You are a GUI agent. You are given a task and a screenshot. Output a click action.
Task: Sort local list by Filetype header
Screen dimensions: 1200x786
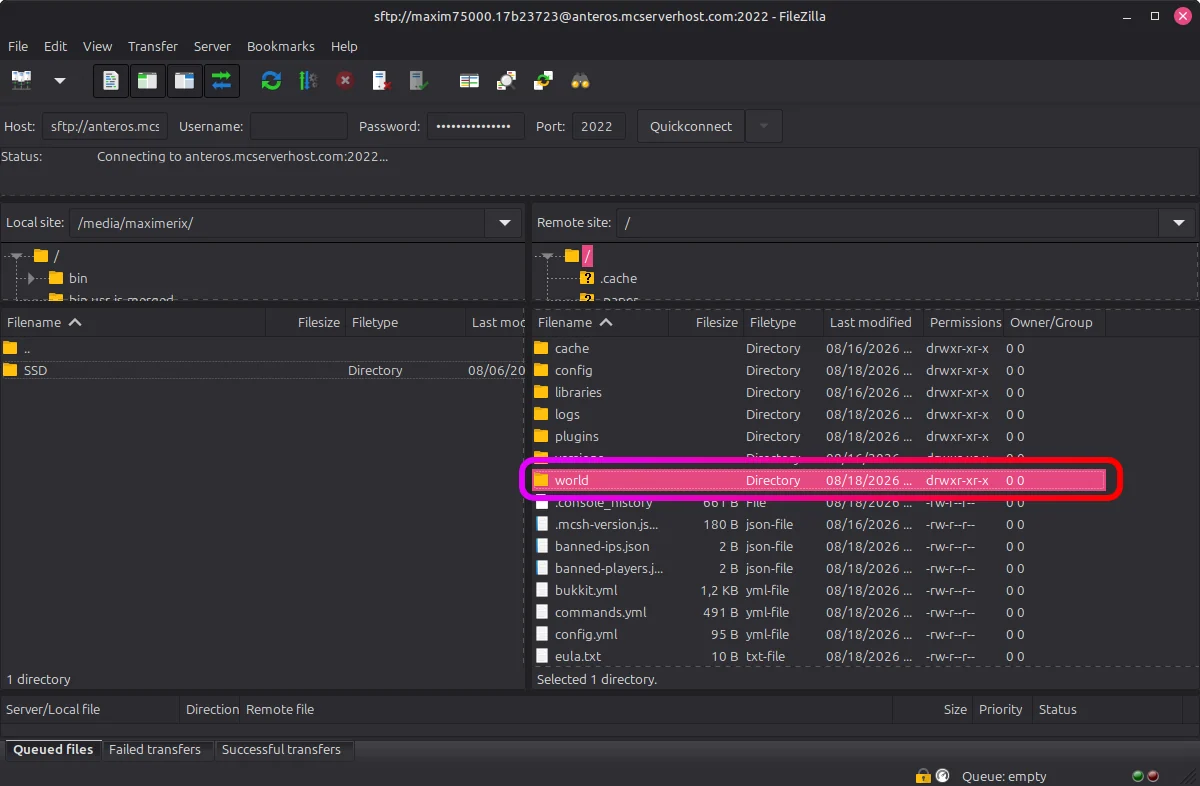coord(407,322)
